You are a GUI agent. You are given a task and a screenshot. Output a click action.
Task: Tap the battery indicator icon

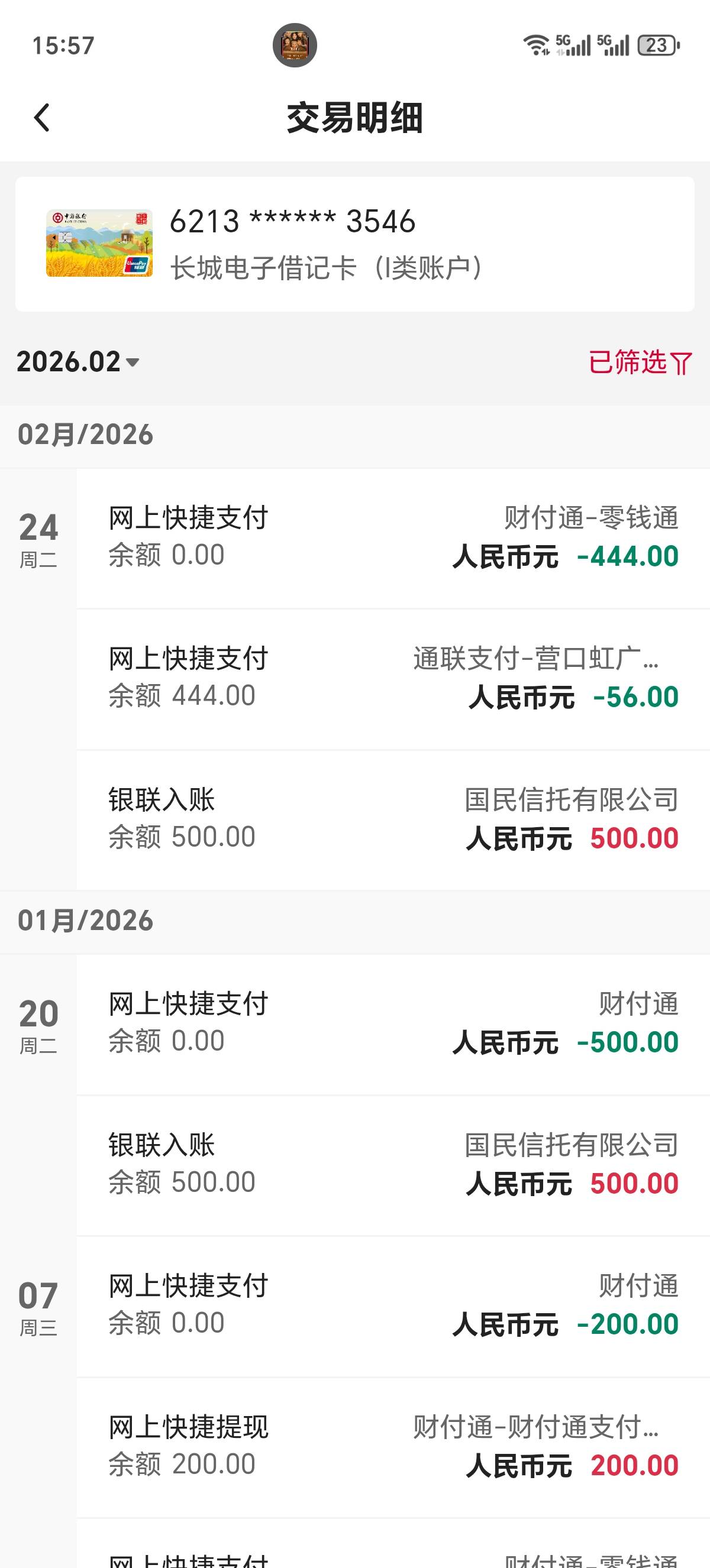(x=659, y=45)
